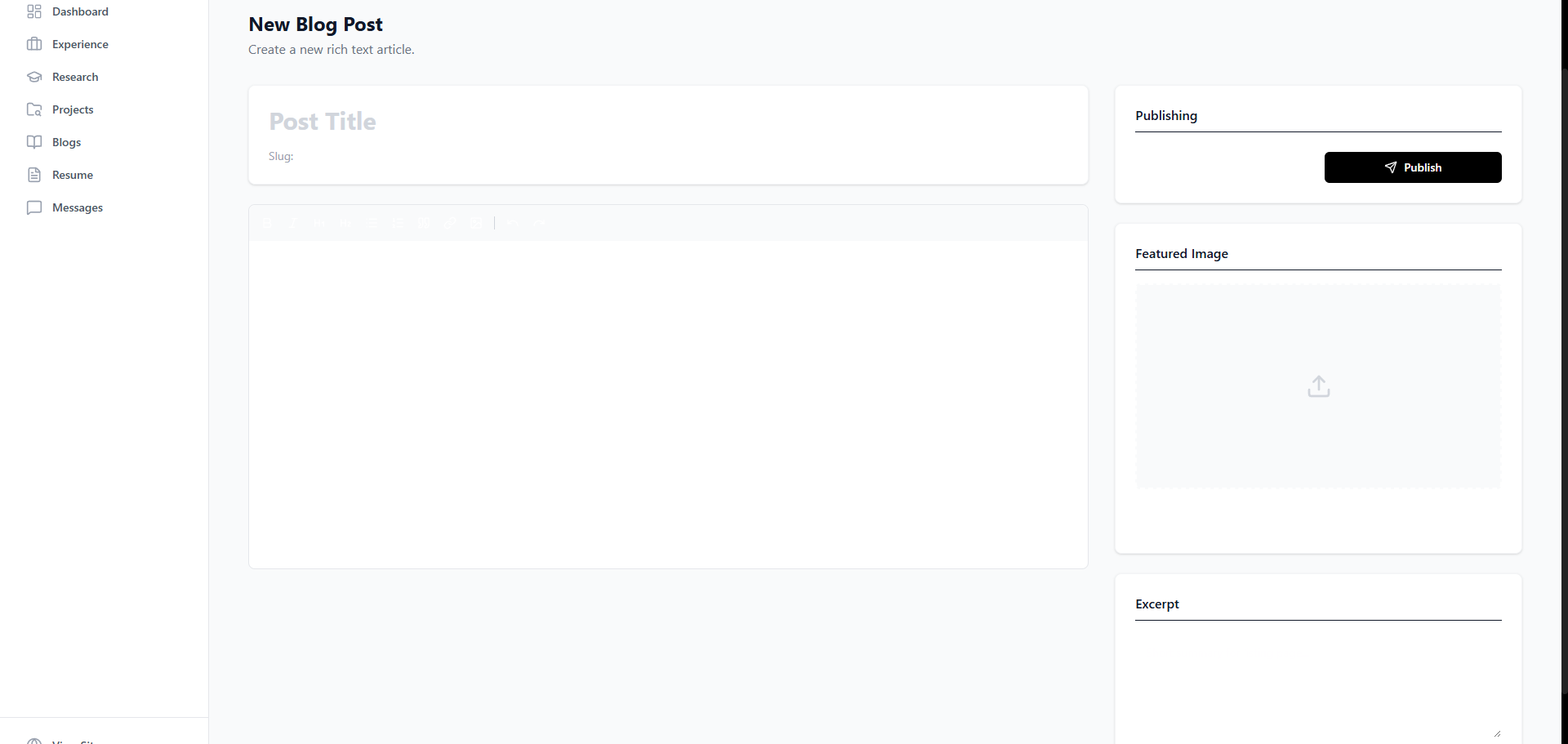Toggle the bulleted list icon
This screenshot has height=744, width=1568.
click(x=372, y=223)
